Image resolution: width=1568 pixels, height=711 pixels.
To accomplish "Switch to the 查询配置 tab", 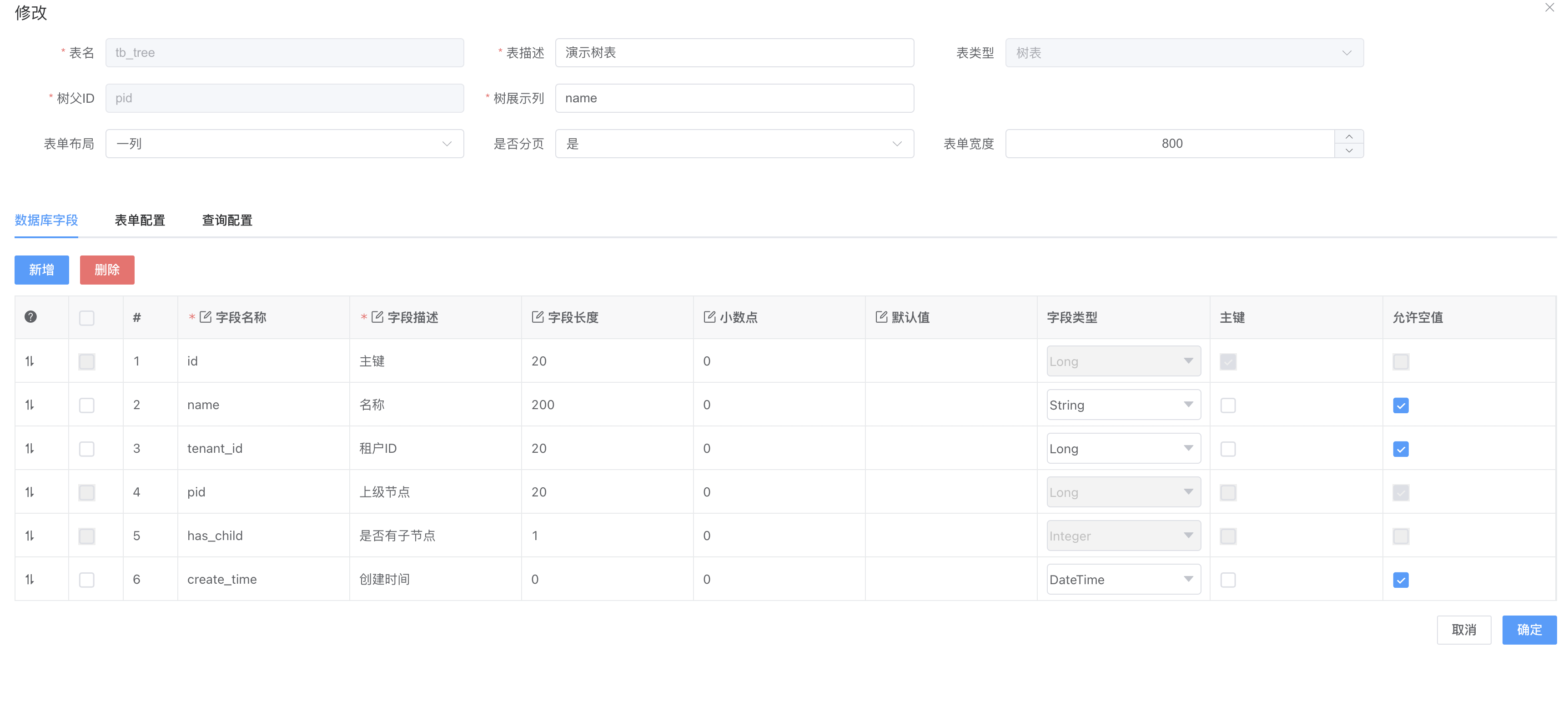I will (x=227, y=220).
